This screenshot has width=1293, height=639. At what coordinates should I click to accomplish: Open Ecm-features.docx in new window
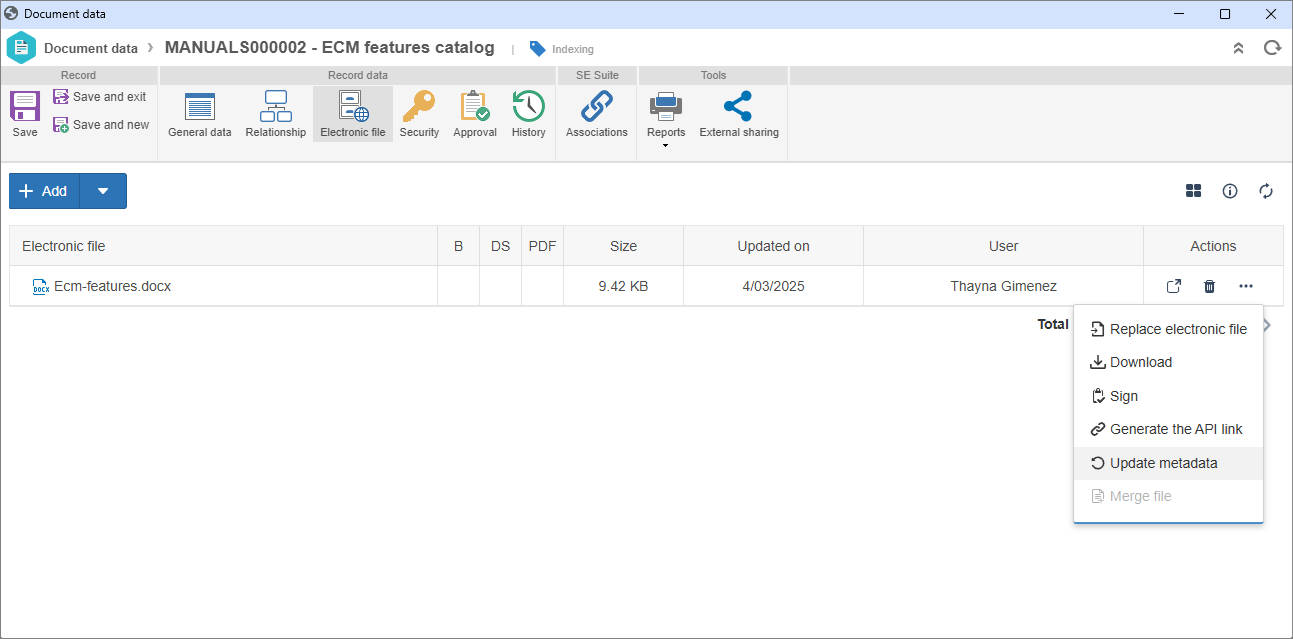click(1174, 287)
